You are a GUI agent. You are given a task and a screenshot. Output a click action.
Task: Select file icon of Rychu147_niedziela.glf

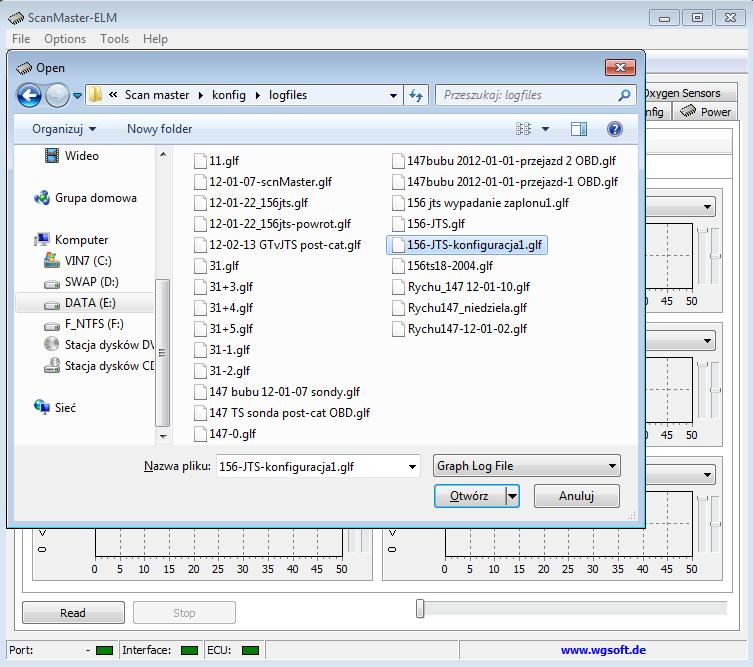click(x=398, y=308)
